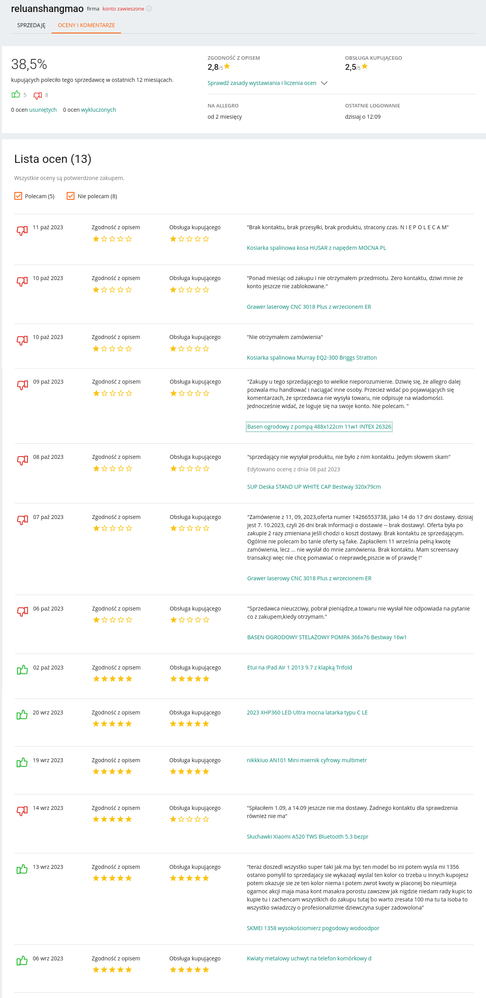Open Słuchawki Xiaomi A520 TWS Bluetooth link
The height and width of the screenshot is (998, 486).
coord(307,836)
